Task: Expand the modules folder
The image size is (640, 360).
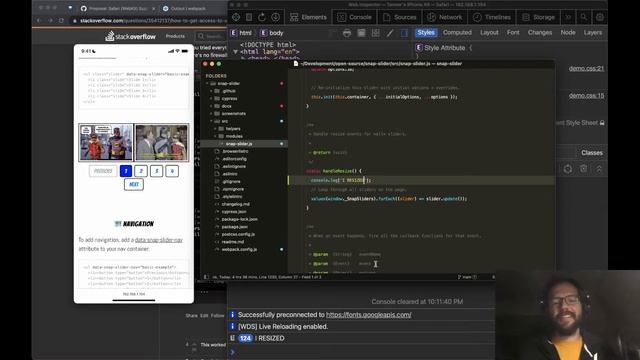Action: [x=216, y=136]
